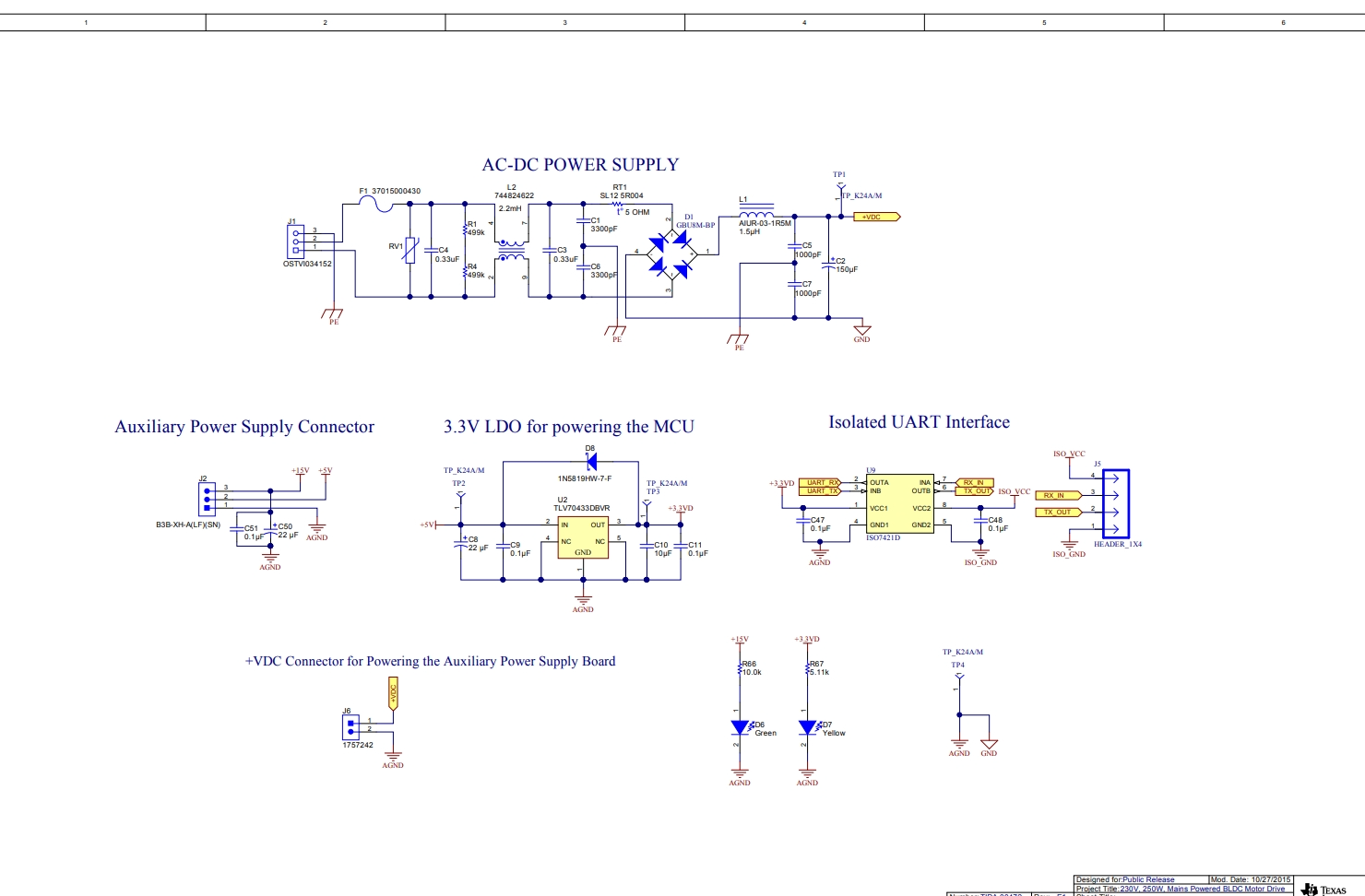This screenshot has height=896, width=1365.
Task: Select the +VDC net port label
Action: (876, 218)
